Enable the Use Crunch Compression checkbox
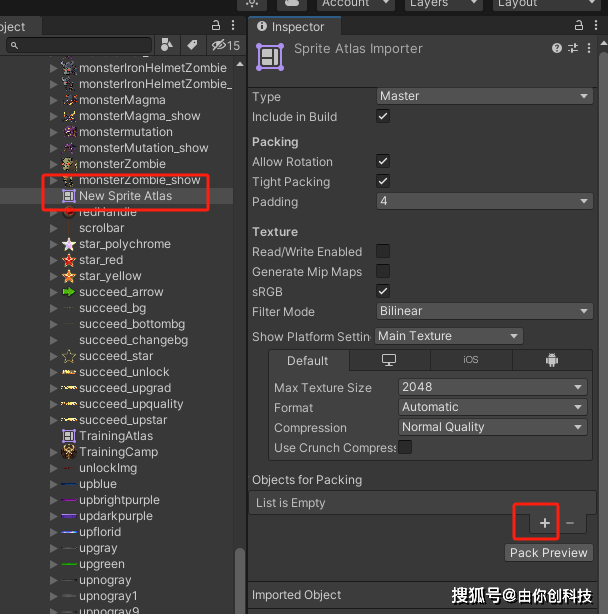The height and width of the screenshot is (614, 608). (x=405, y=447)
